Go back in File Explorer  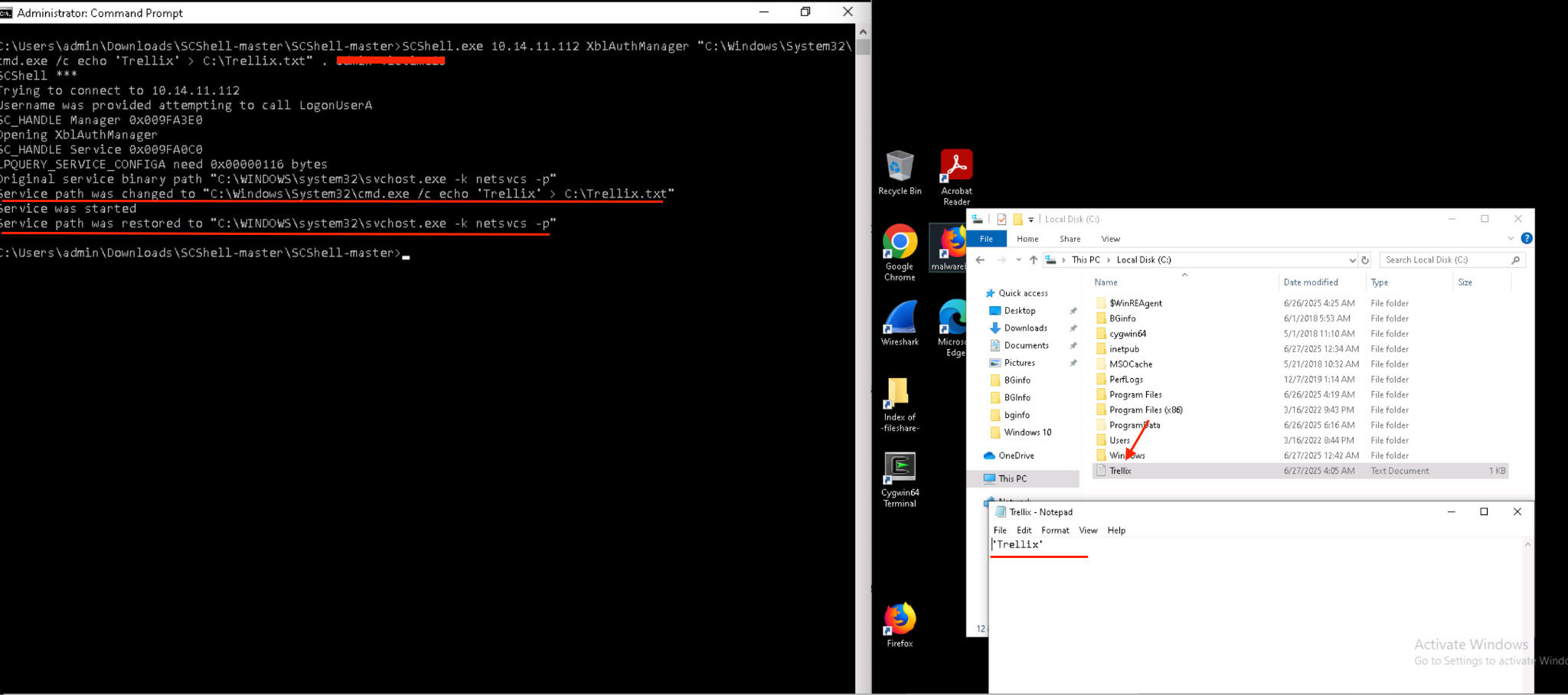pyautogui.click(x=980, y=259)
